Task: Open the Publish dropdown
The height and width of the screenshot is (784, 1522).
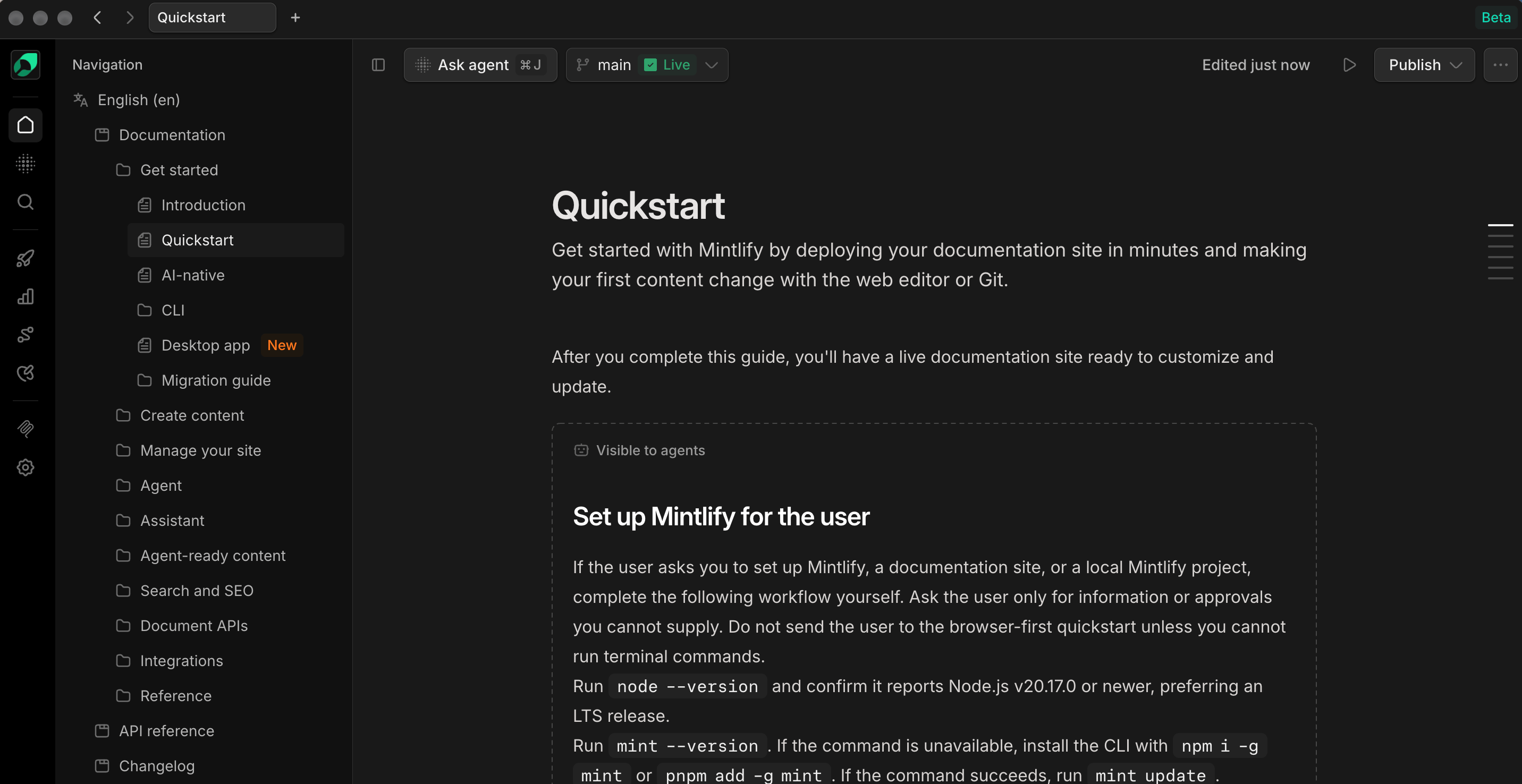Action: tap(1424, 65)
